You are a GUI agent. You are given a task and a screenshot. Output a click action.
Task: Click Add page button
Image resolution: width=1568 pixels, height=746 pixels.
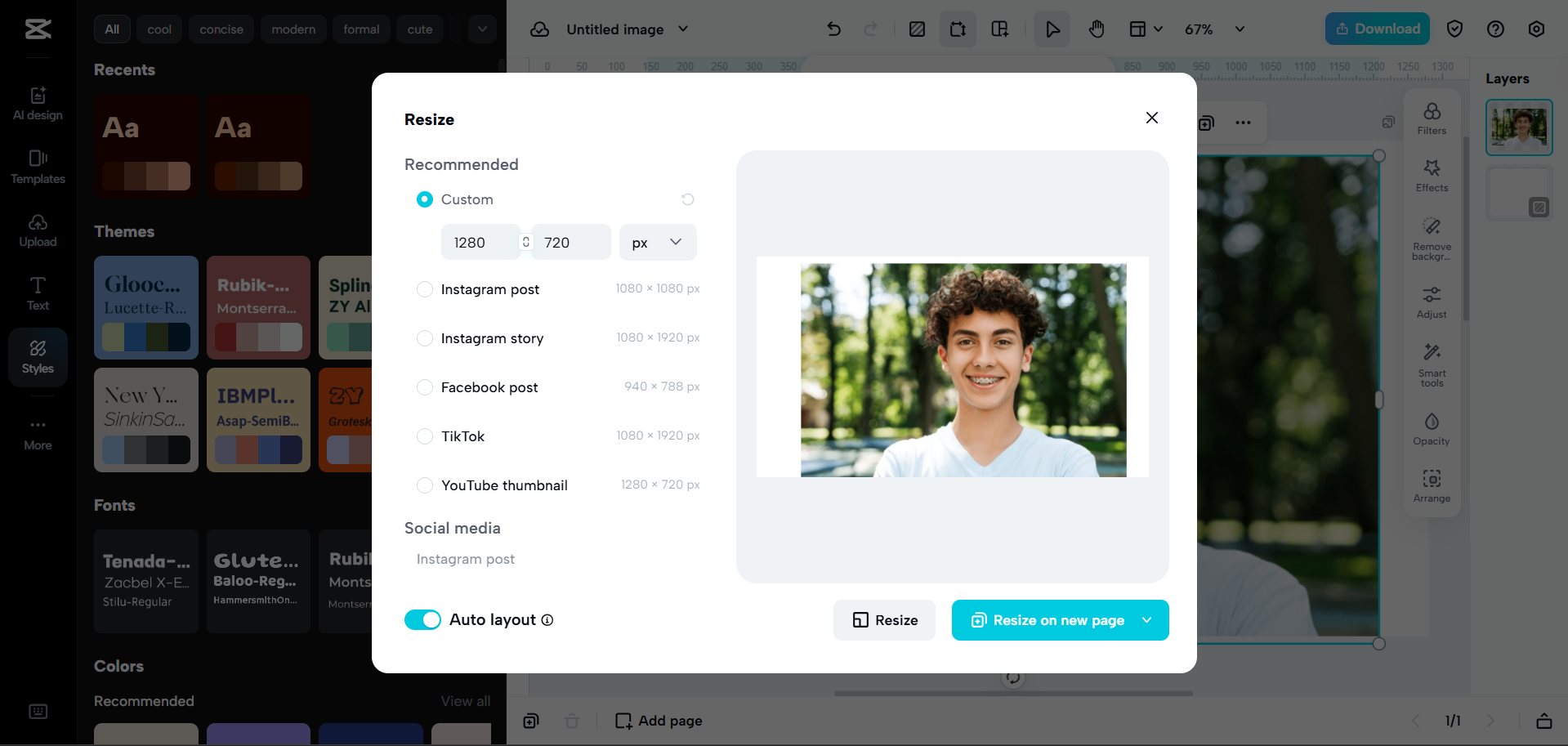[659, 721]
